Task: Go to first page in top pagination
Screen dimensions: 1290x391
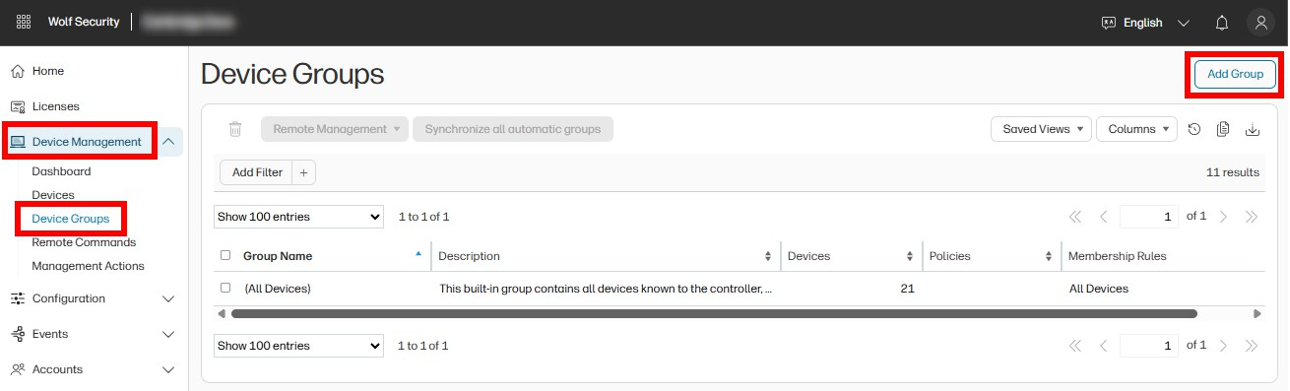Action: [1075, 217]
